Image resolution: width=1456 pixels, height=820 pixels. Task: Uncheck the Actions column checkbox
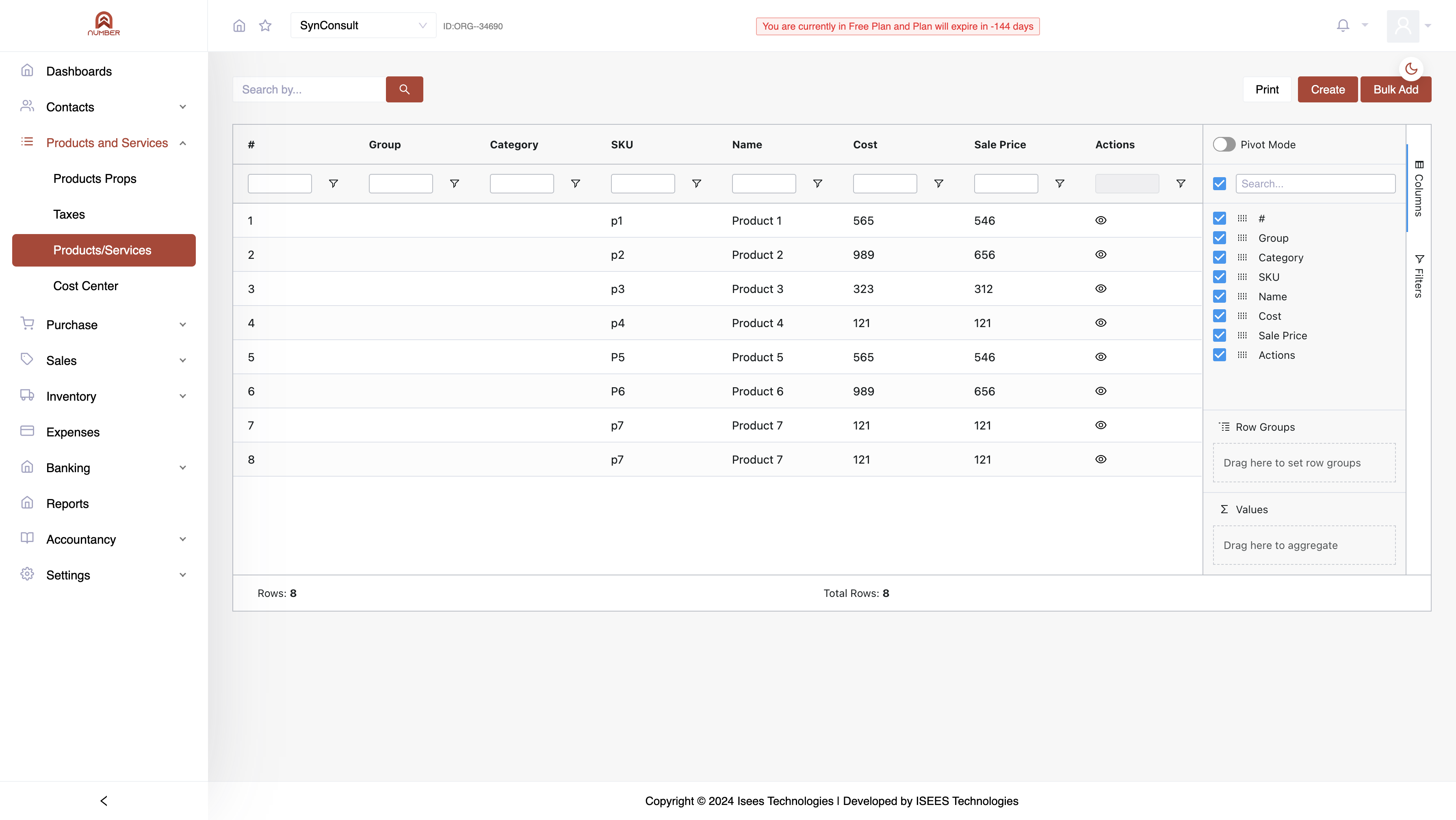(1219, 355)
